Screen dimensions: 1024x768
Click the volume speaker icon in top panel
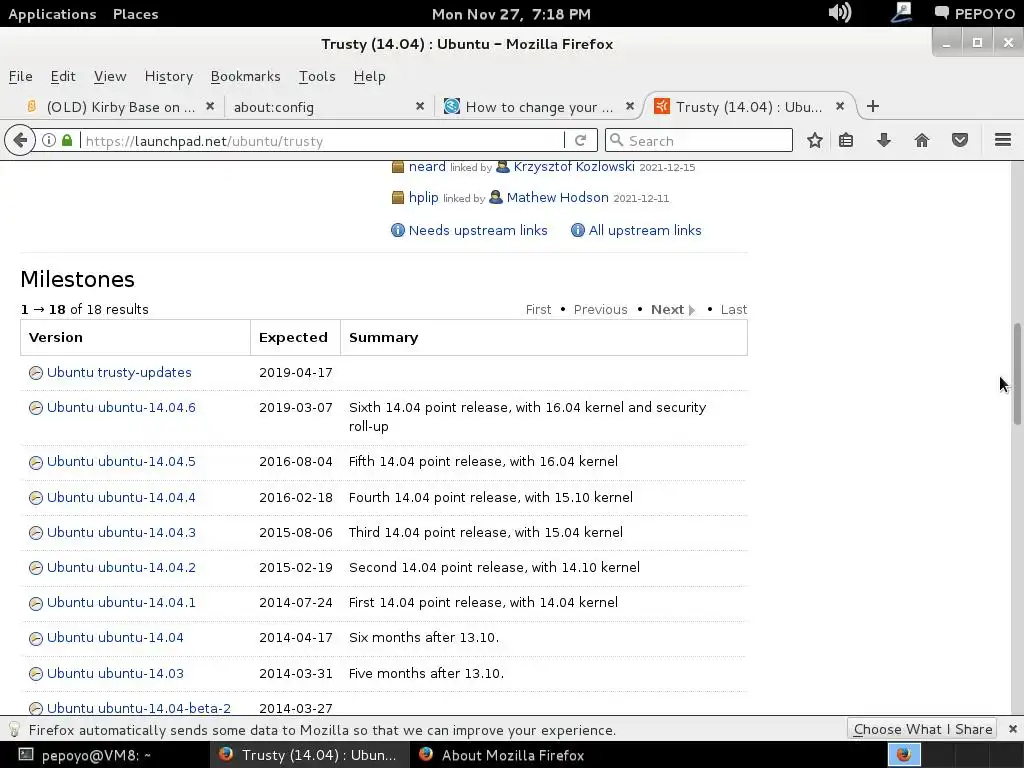point(840,12)
